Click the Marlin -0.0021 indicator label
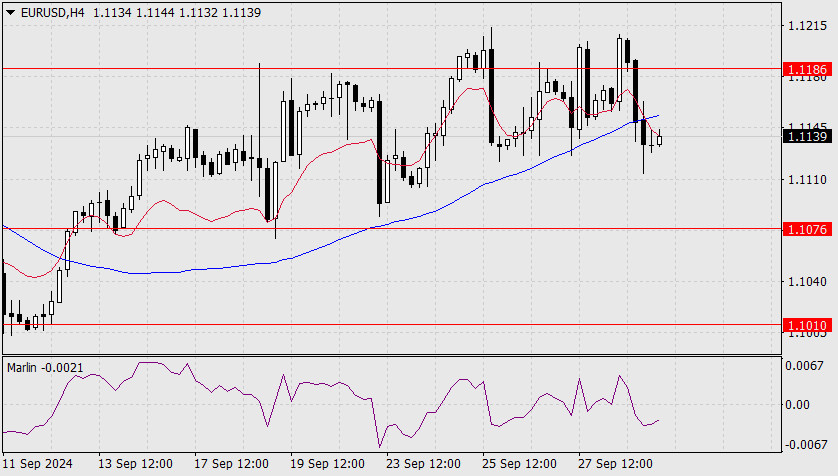Screen dimensions: 838x476 [45, 368]
